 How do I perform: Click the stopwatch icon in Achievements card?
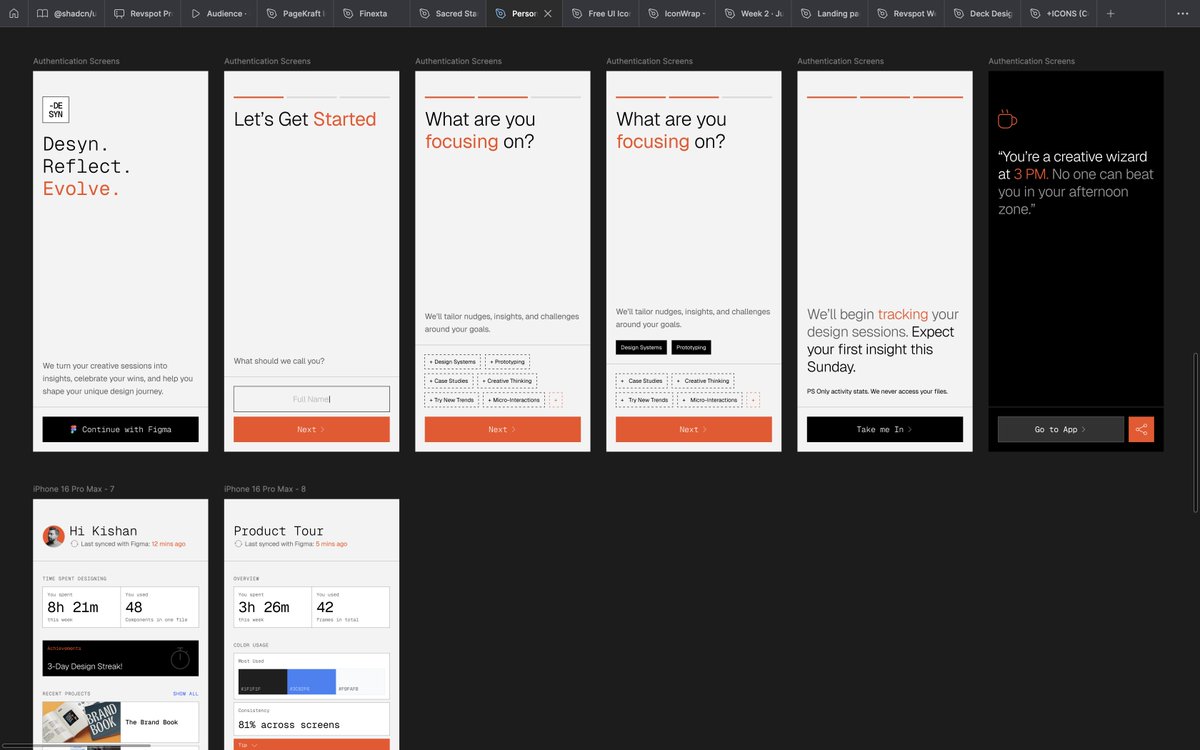pyautogui.click(x=180, y=658)
